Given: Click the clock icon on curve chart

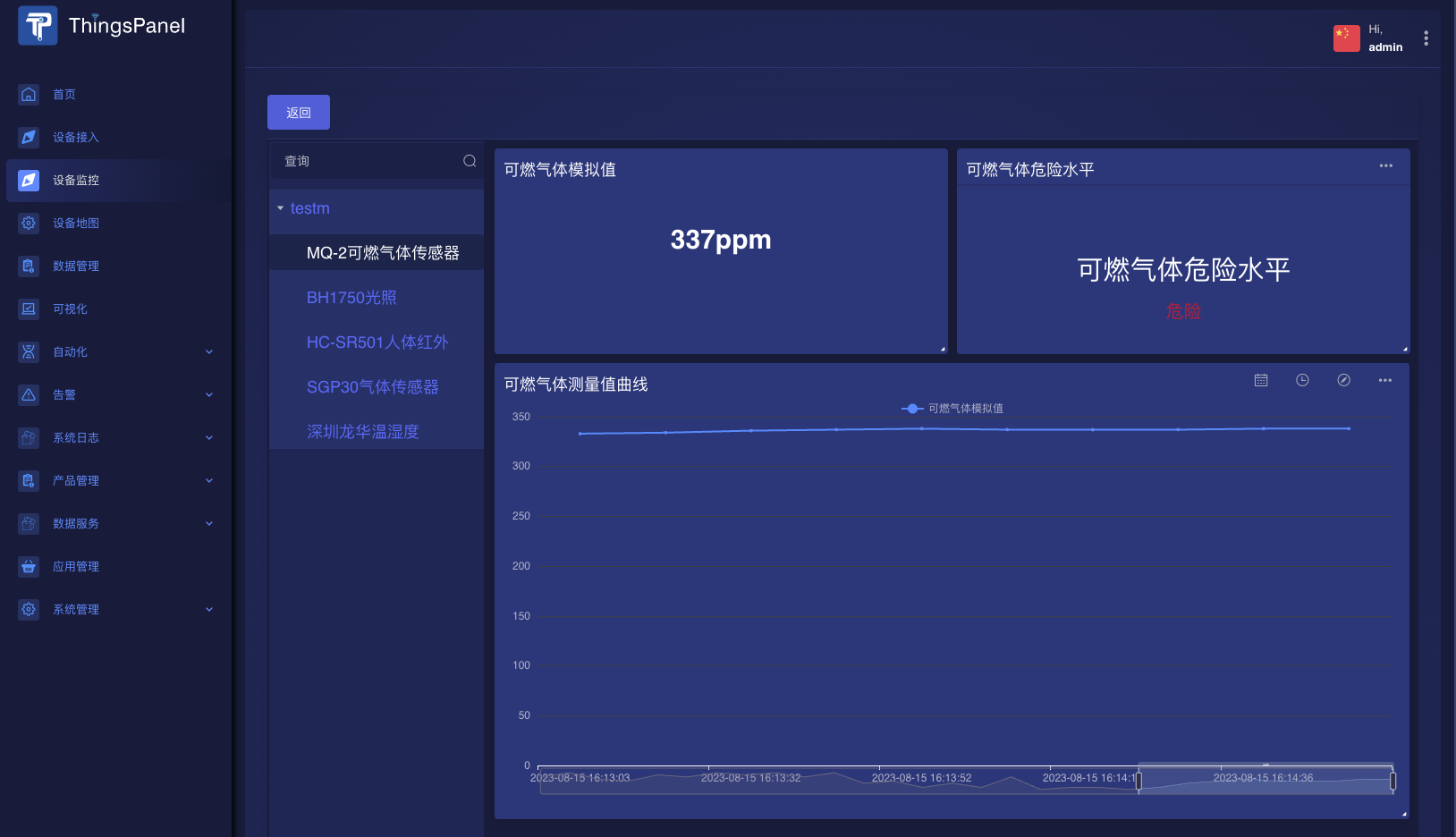Looking at the screenshot, I should [1302, 380].
